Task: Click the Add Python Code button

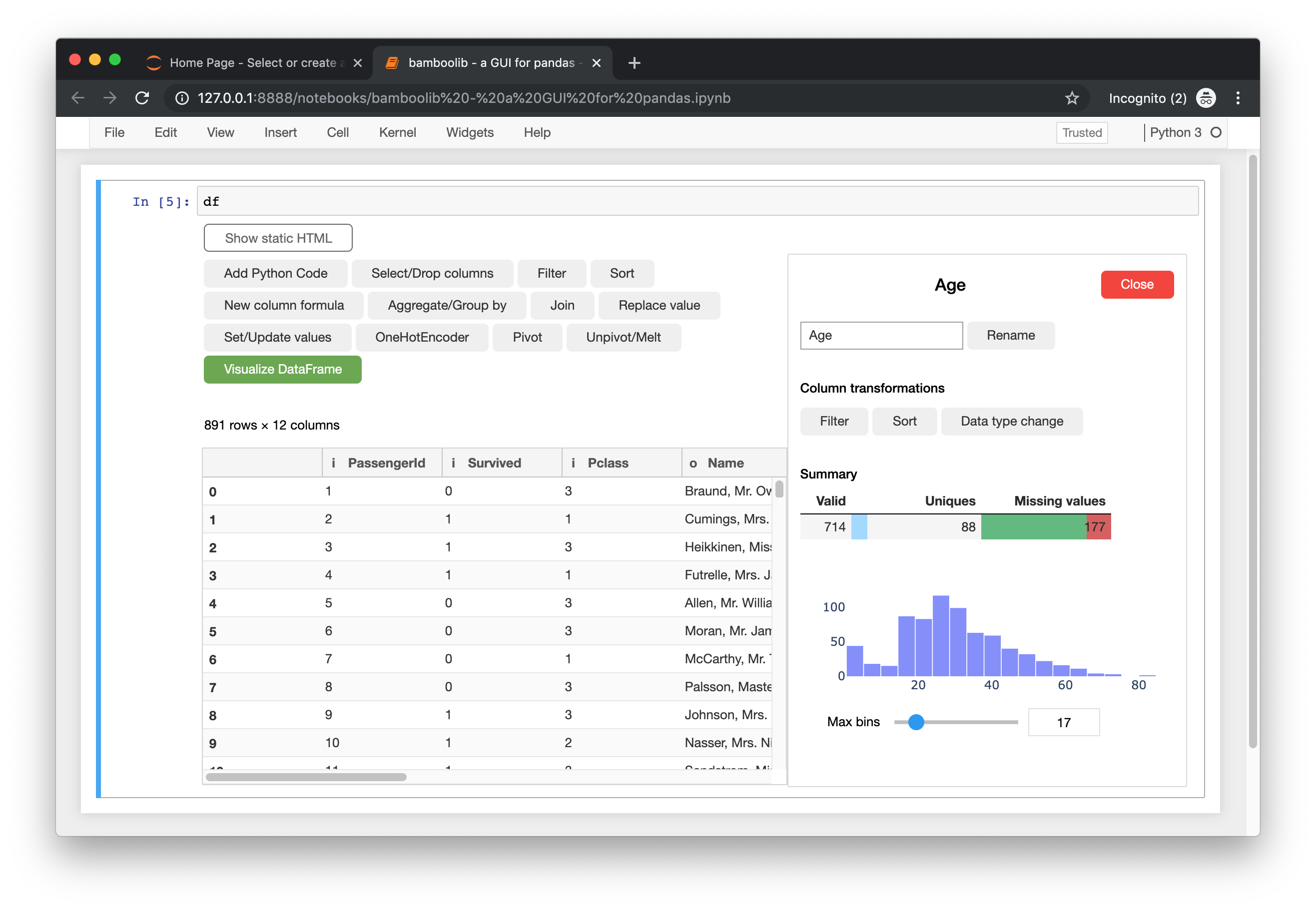Action: pos(276,273)
